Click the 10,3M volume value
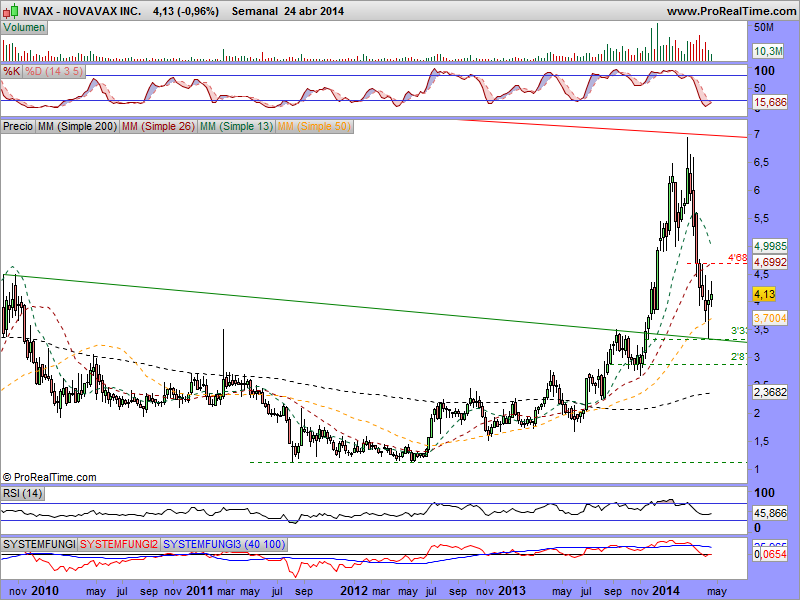This screenshot has height=600, width=800. coord(768,51)
